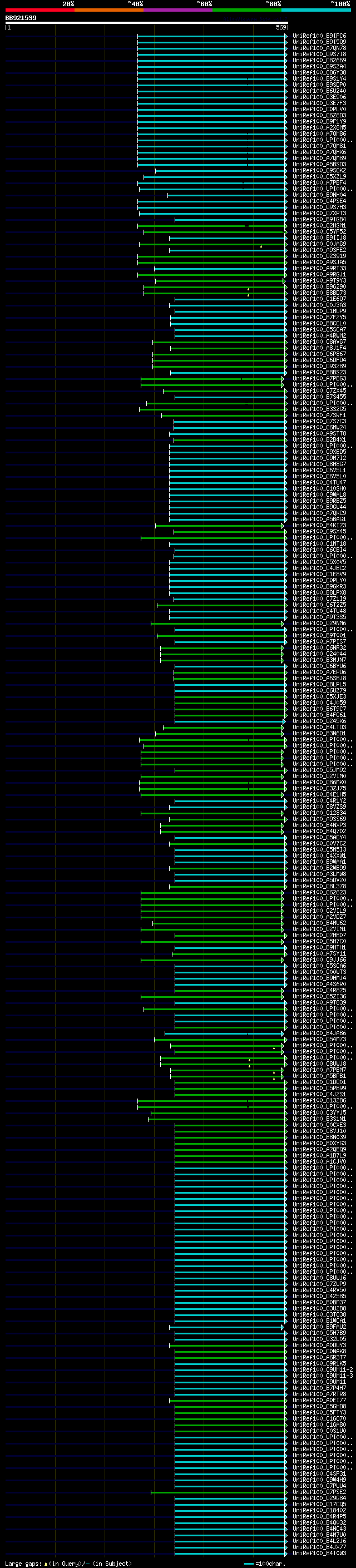
Task: Select hit UniRef100_Q9UM11-3
Action: (323, 1376)
